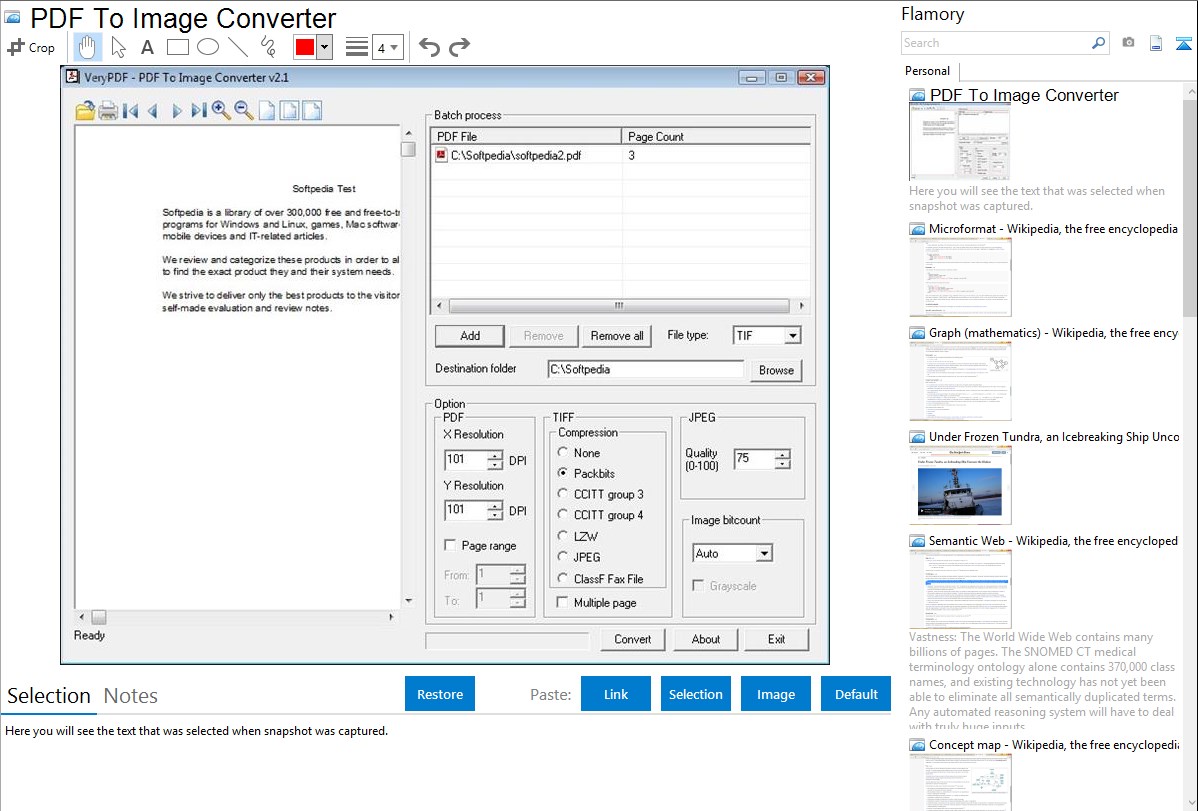This screenshot has width=1198, height=811.
Task: Open the line width dropdown
Action: (387, 47)
